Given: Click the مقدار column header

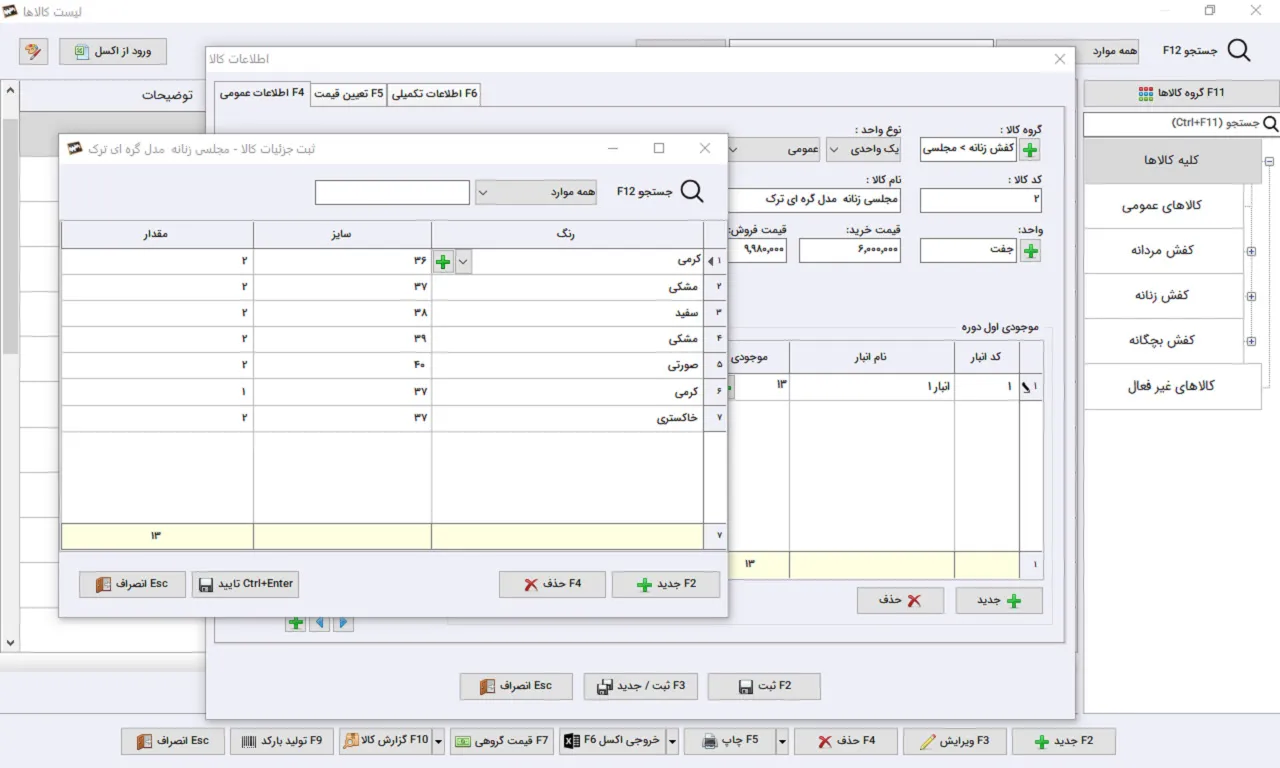Looking at the screenshot, I should click(x=157, y=234).
